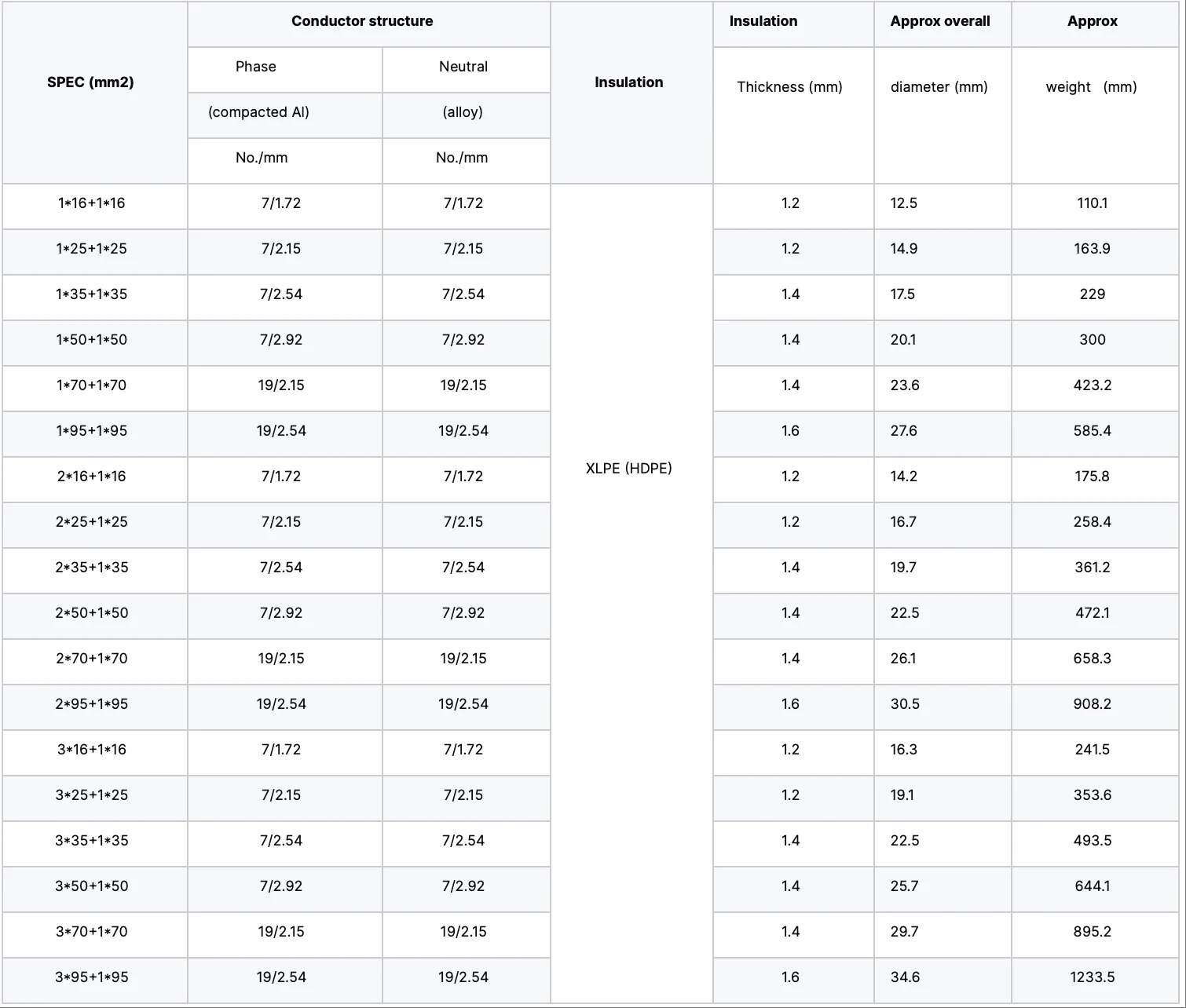Click the 3*95+1*95 spec cell
This screenshot has width=1186, height=1008.
pos(92,977)
